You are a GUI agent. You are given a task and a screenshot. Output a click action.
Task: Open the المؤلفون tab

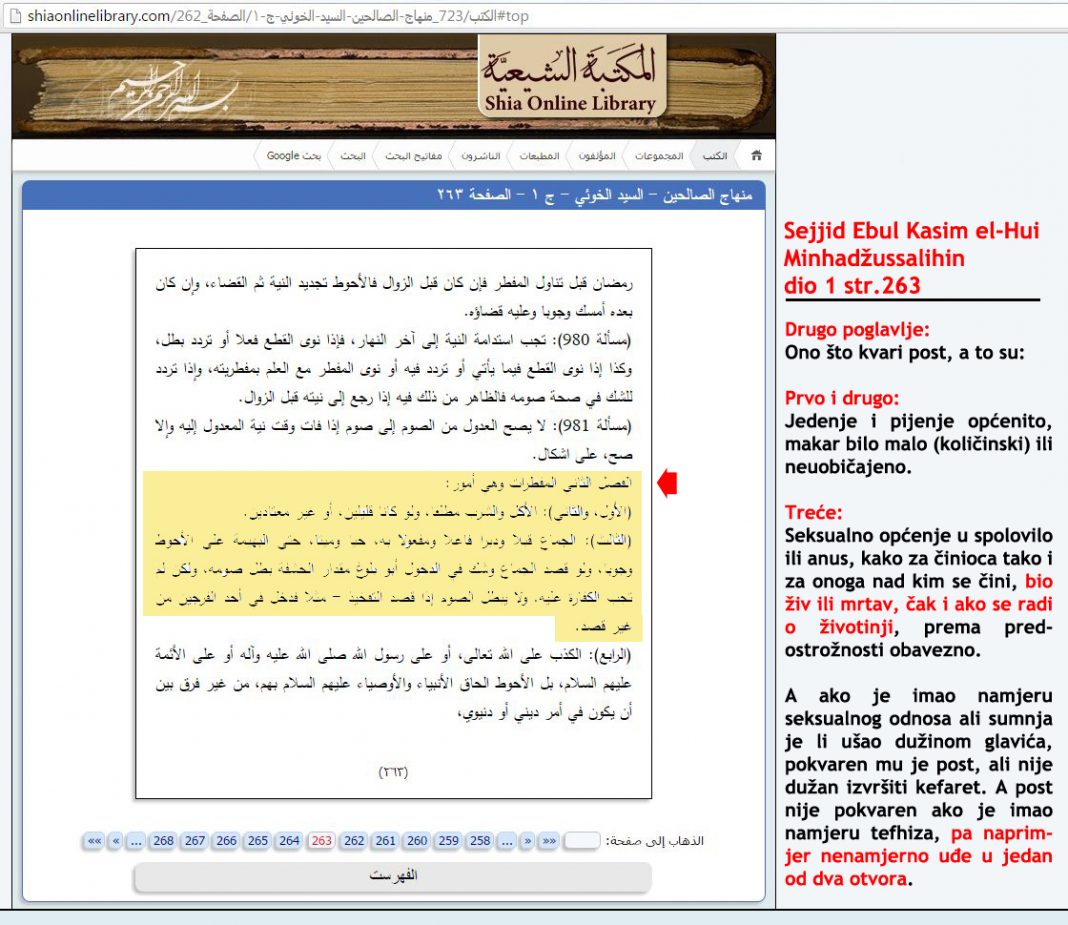(x=597, y=155)
